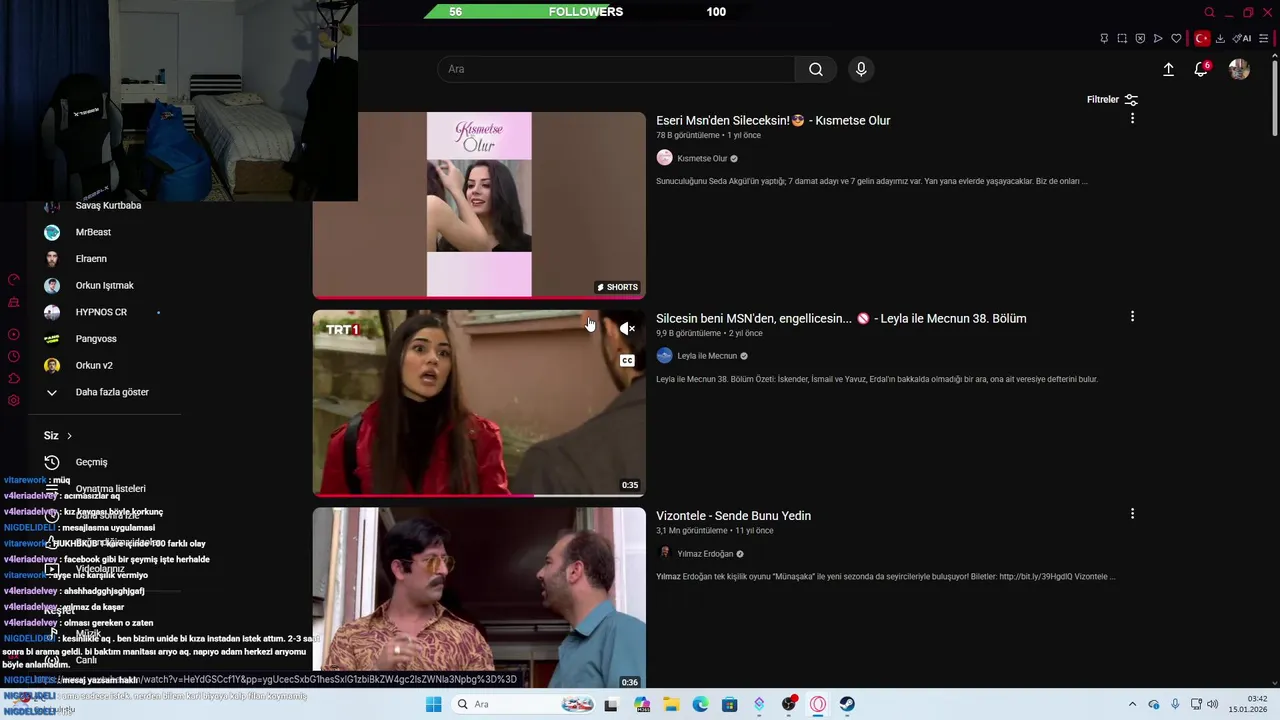Click the Turkish flag extension icon
The image size is (1280, 720).
[x=1202, y=39]
